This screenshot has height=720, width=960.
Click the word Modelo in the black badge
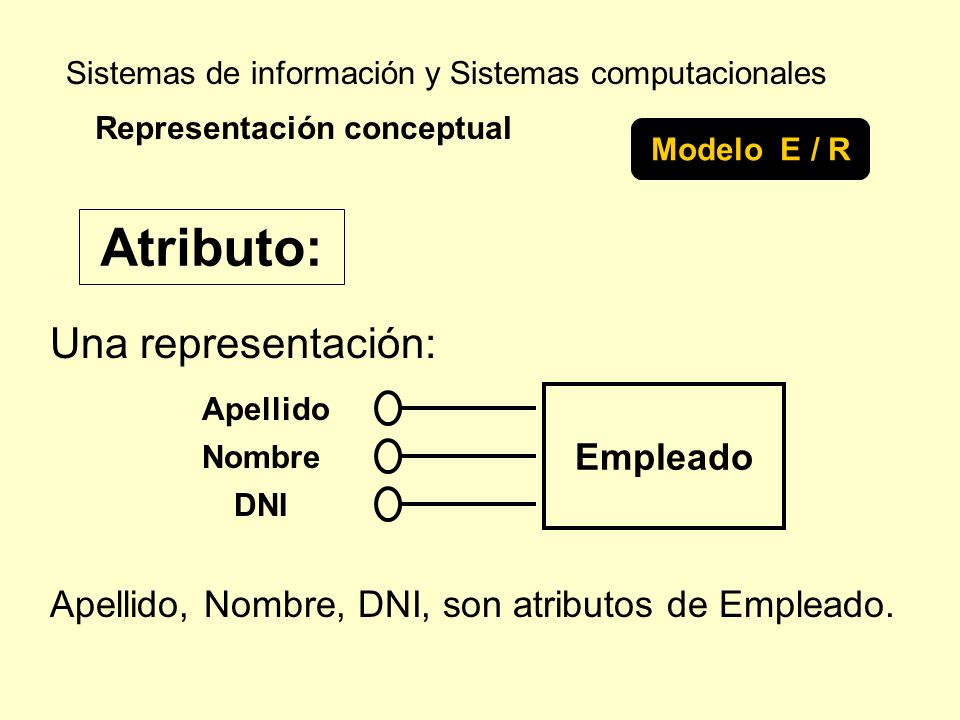click(x=707, y=149)
